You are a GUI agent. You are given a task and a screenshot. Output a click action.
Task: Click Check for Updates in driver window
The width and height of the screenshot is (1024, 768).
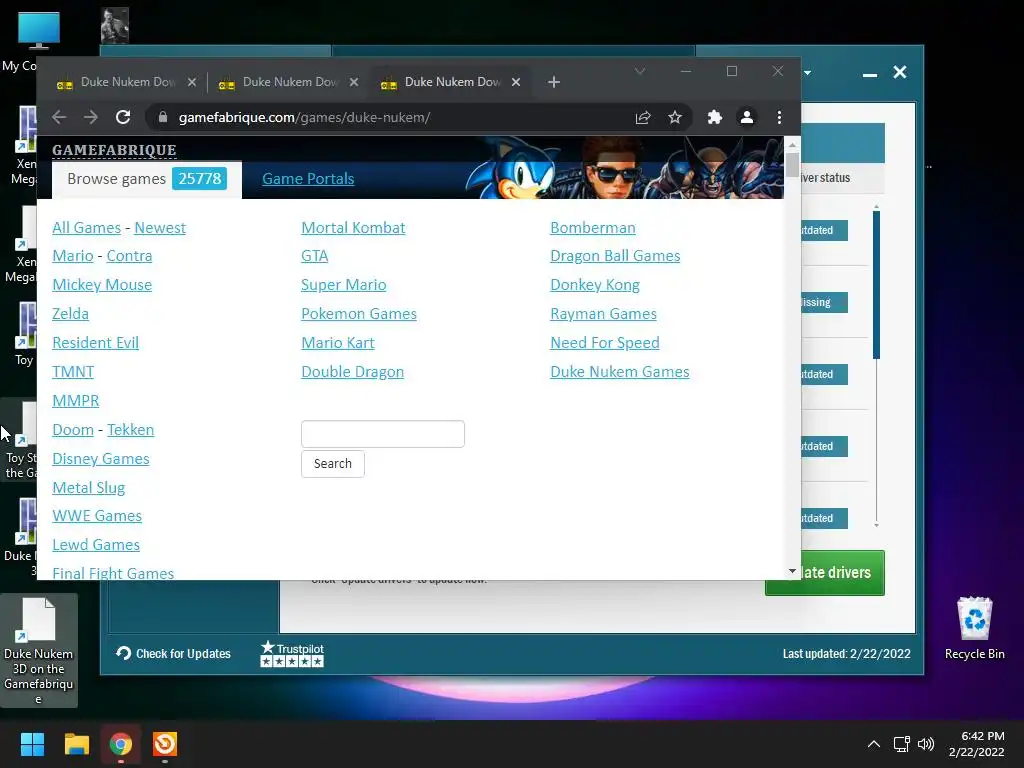[174, 654]
